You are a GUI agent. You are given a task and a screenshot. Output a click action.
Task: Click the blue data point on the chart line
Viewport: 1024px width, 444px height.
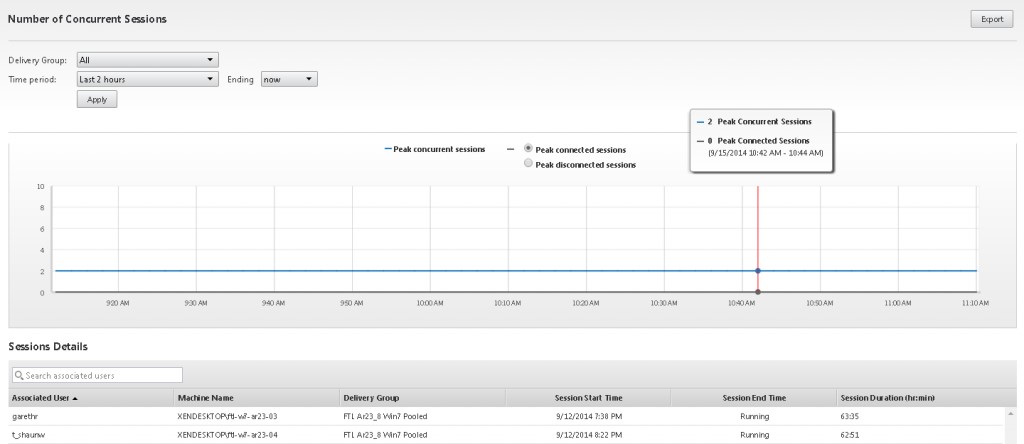click(x=758, y=271)
